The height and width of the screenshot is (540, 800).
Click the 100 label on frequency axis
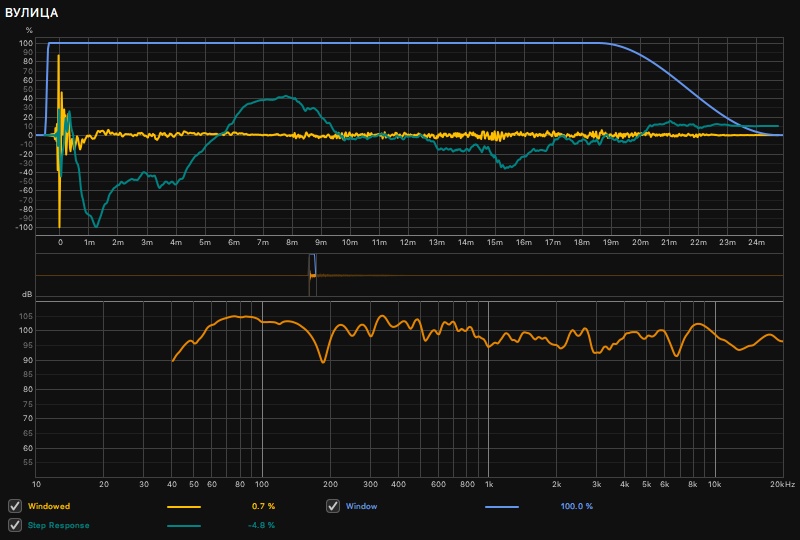[x=262, y=484]
